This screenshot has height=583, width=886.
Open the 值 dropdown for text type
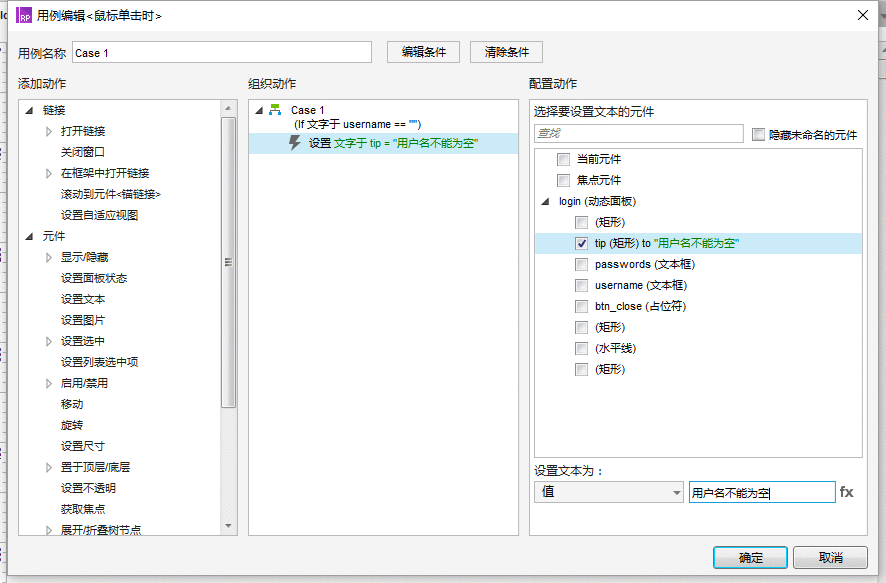[609, 492]
